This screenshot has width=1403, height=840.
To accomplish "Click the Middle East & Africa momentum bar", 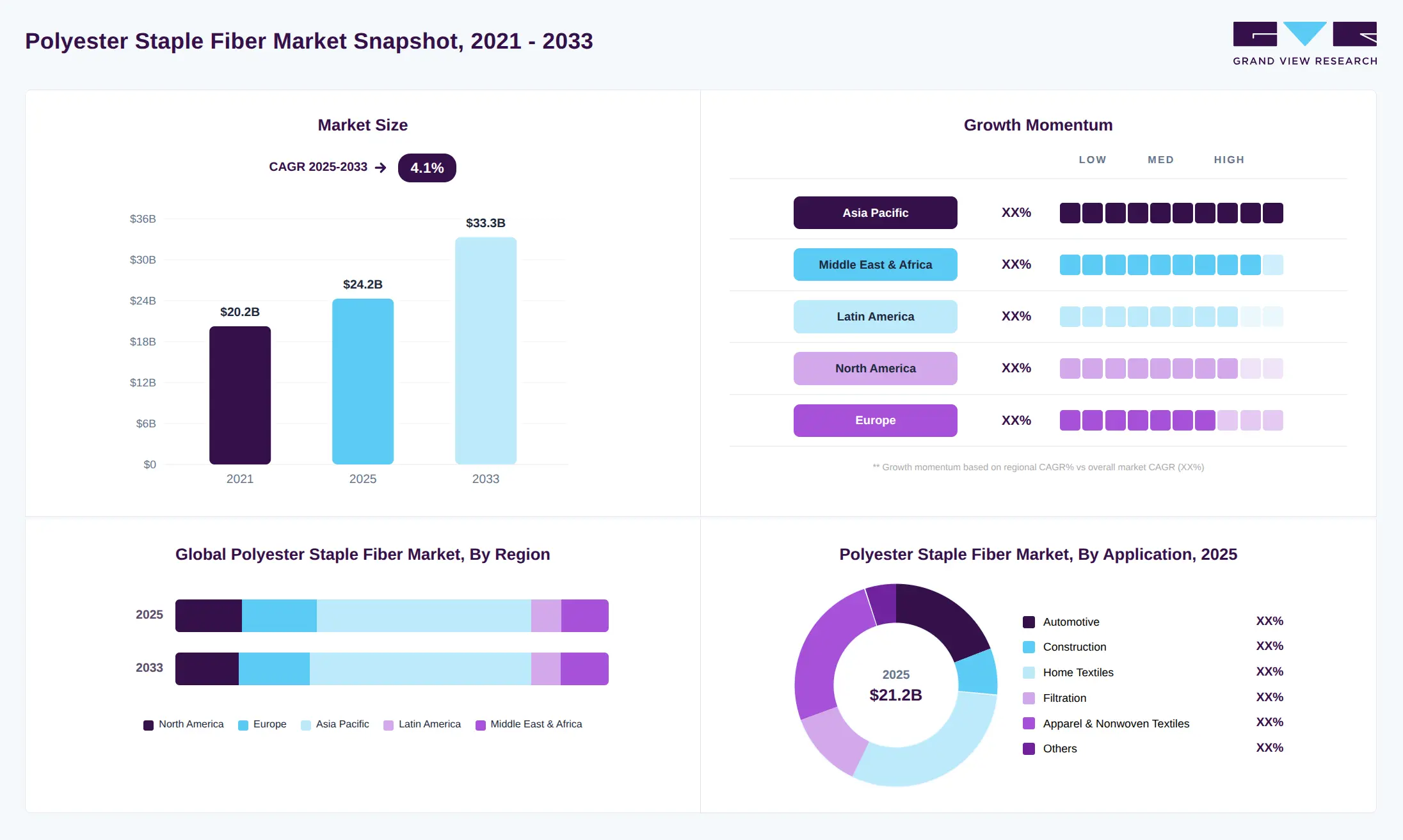I will tap(1171, 265).
